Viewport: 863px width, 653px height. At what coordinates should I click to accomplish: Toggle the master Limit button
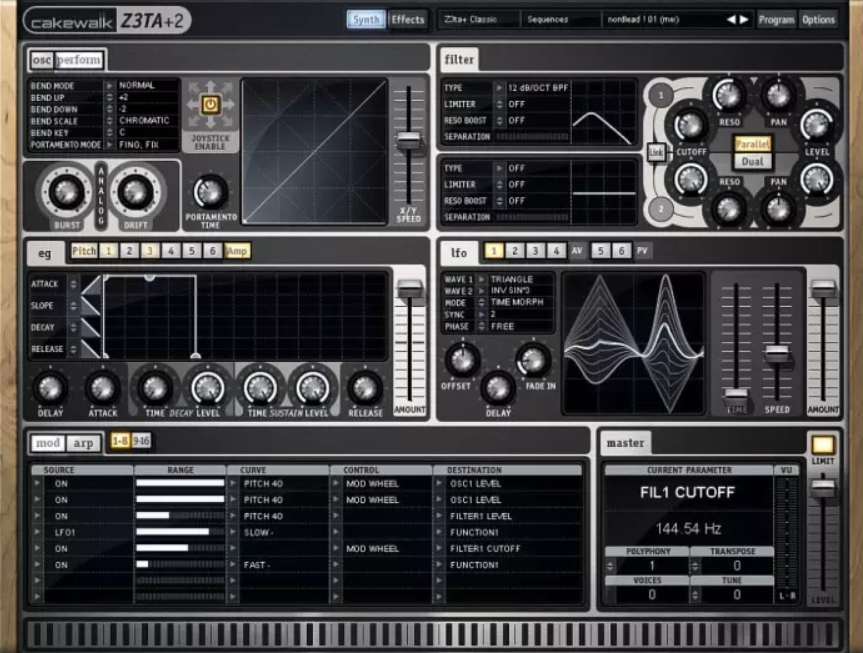[x=822, y=444]
